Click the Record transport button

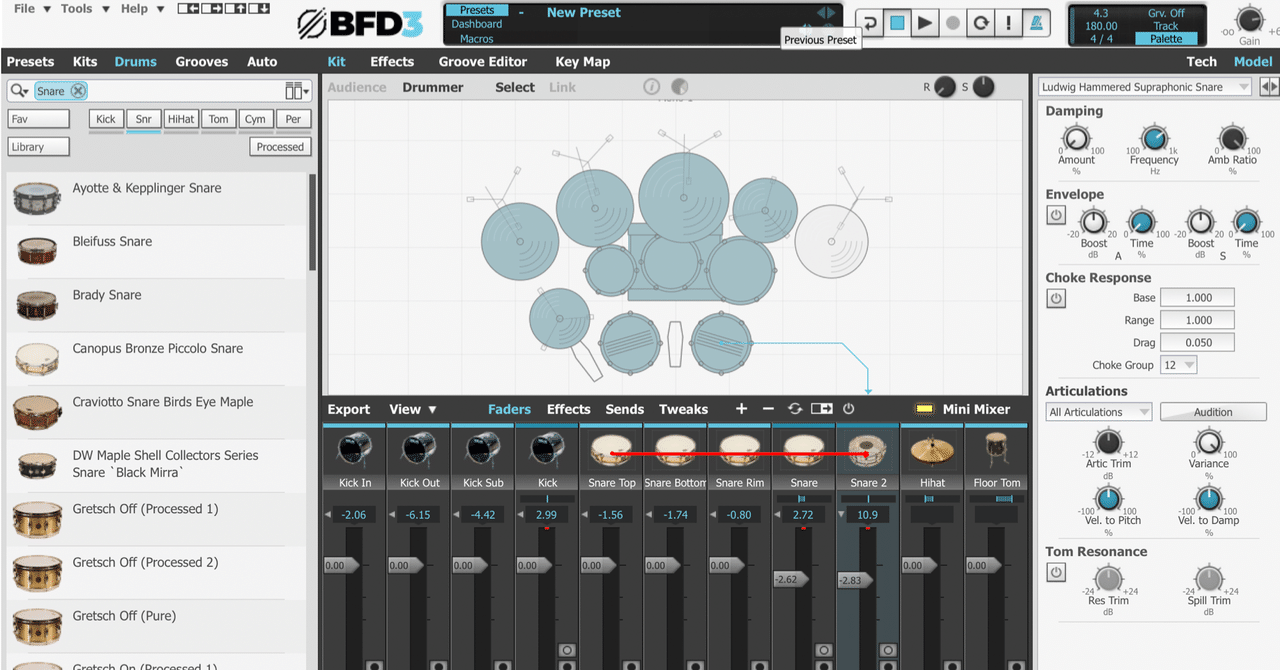[x=953, y=23]
